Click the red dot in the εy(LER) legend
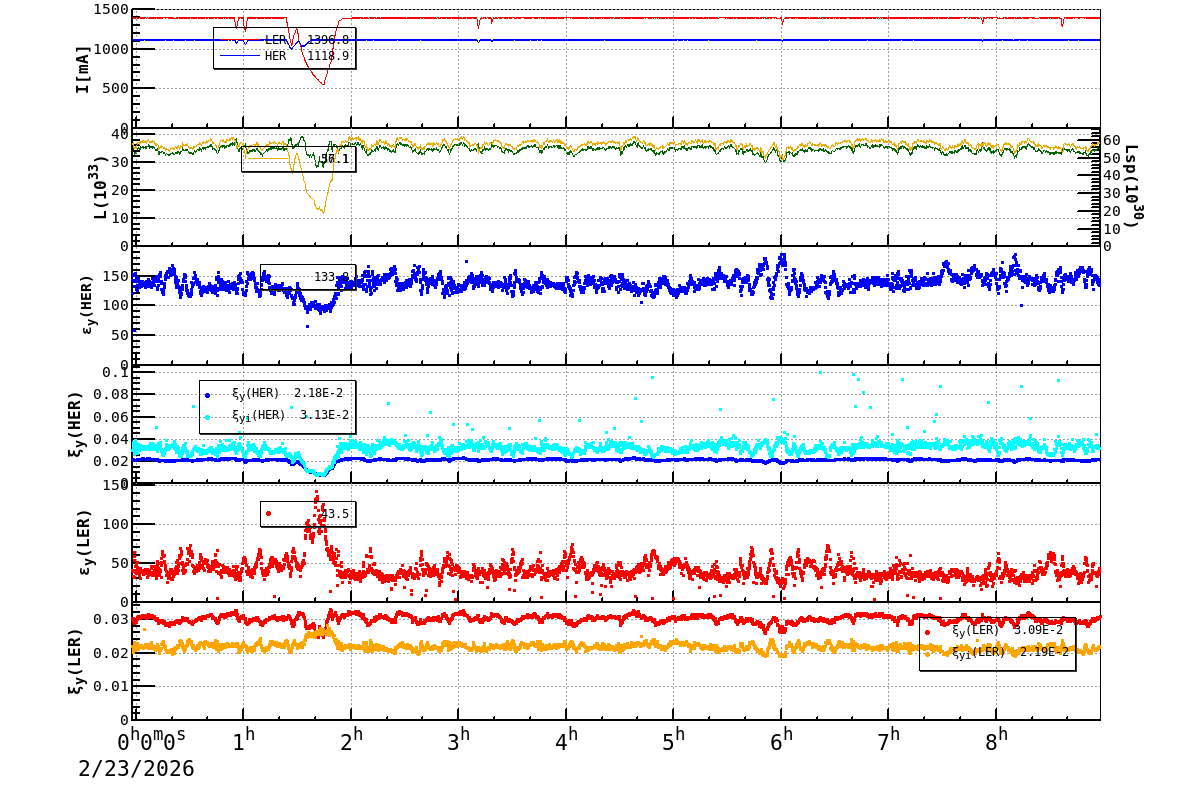The width and height of the screenshot is (1200, 798). click(x=268, y=513)
